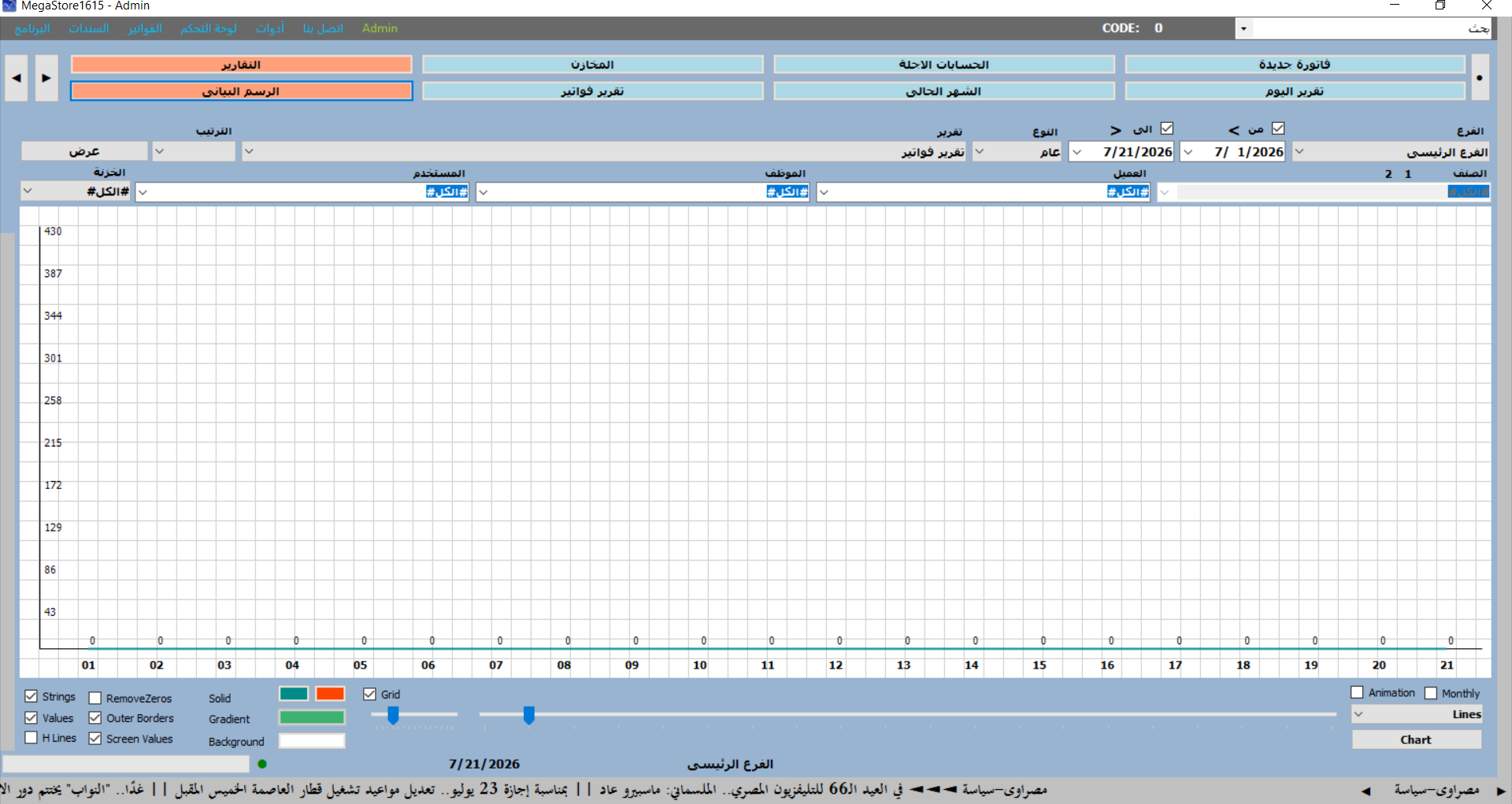The height and width of the screenshot is (804, 1512).
Task: Click the number 2 next to الصنف
Action: 1388,174
